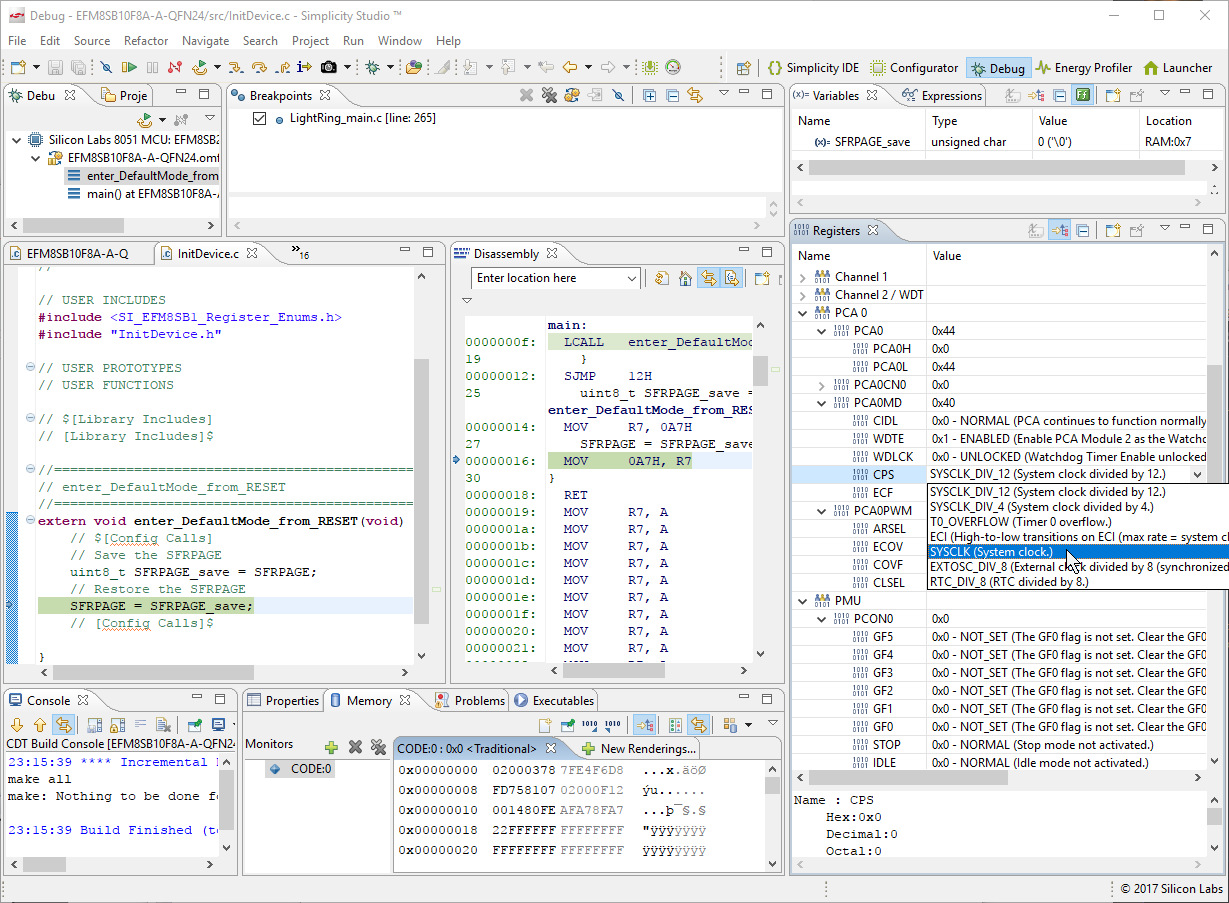The width and height of the screenshot is (1229, 903).
Task: Open the Refactor menu
Action: pyautogui.click(x=146, y=41)
